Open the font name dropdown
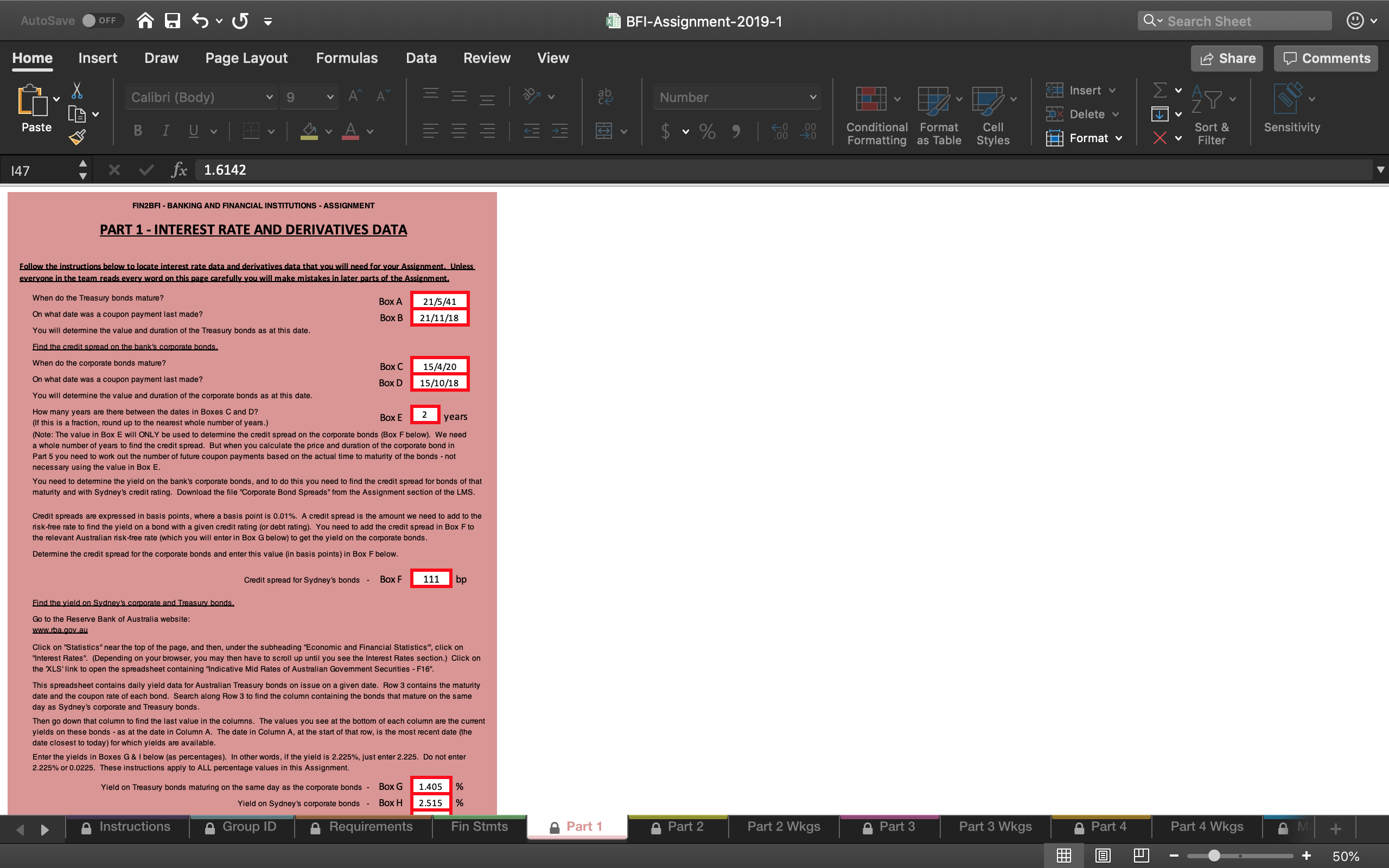The image size is (1389, 868). (x=269, y=97)
